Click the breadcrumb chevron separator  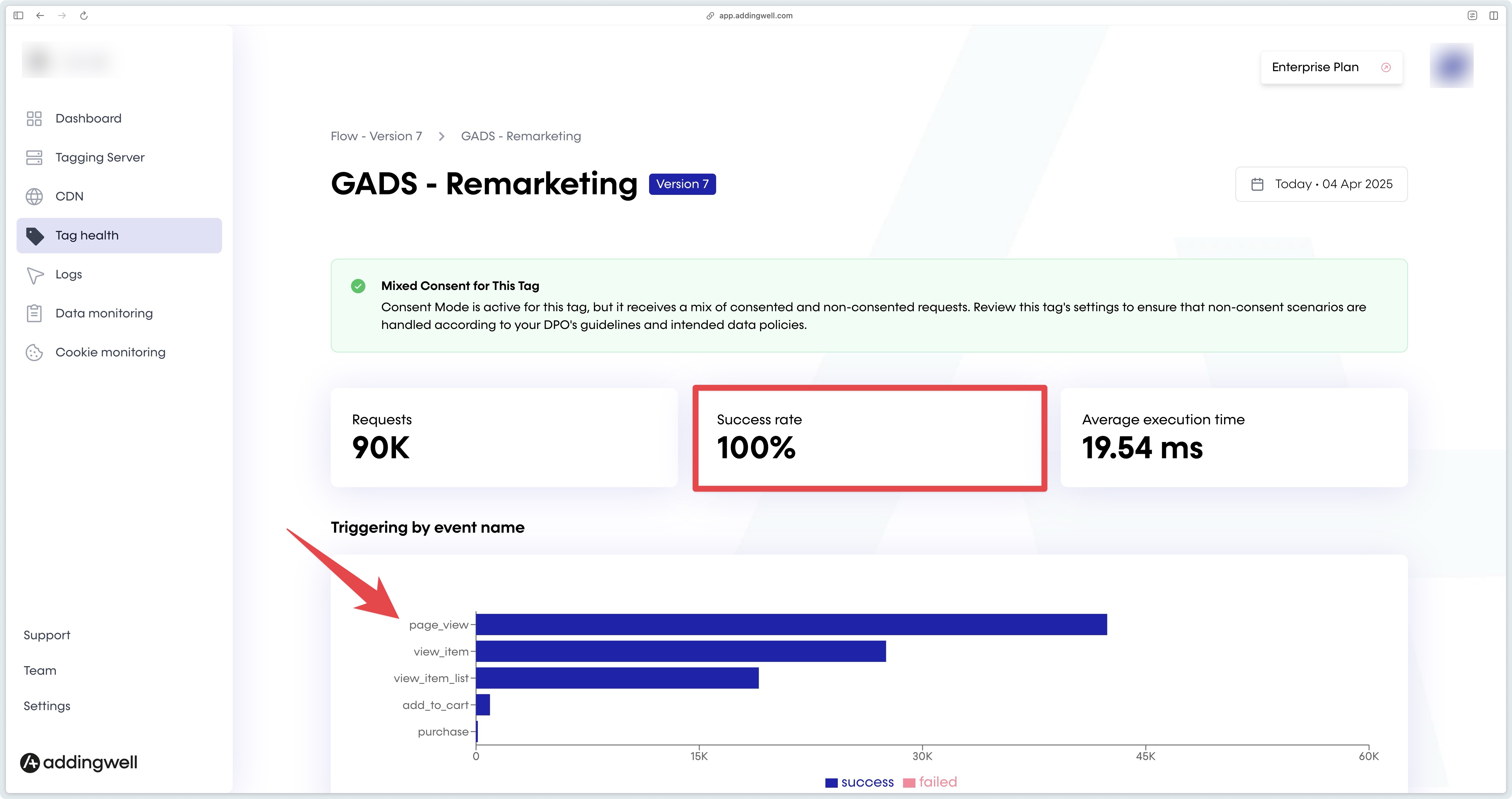pyautogui.click(x=441, y=137)
